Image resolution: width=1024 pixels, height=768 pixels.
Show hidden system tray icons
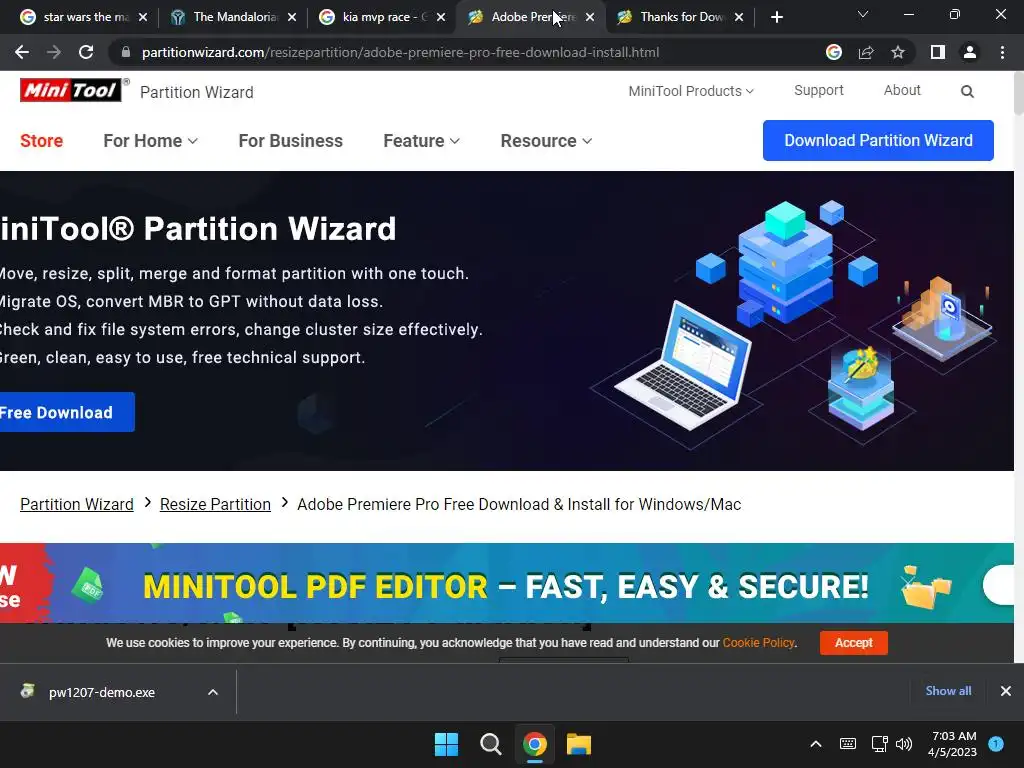coord(816,744)
